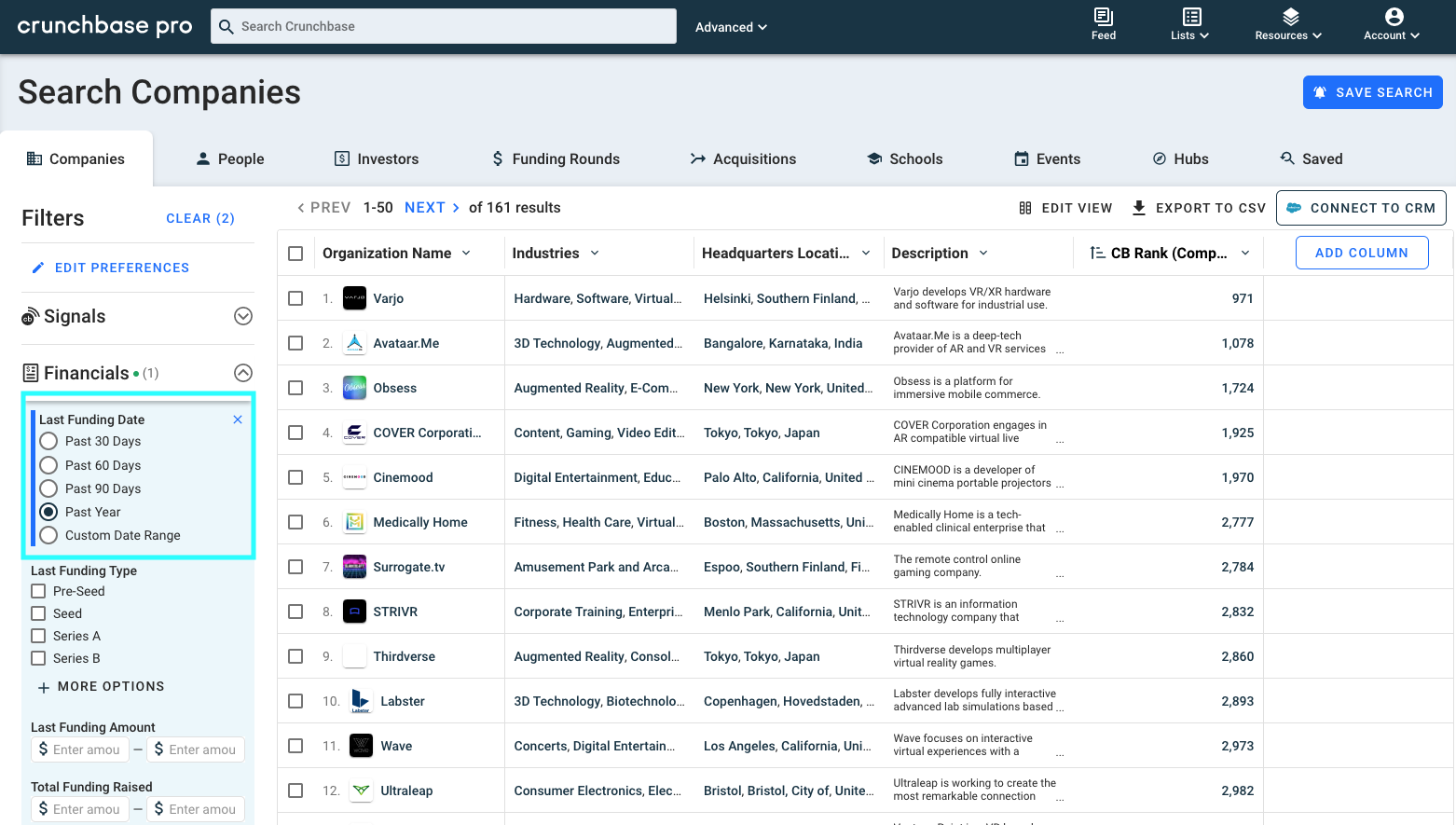
Task: Select Past 90 Days radio option
Action: [48, 488]
